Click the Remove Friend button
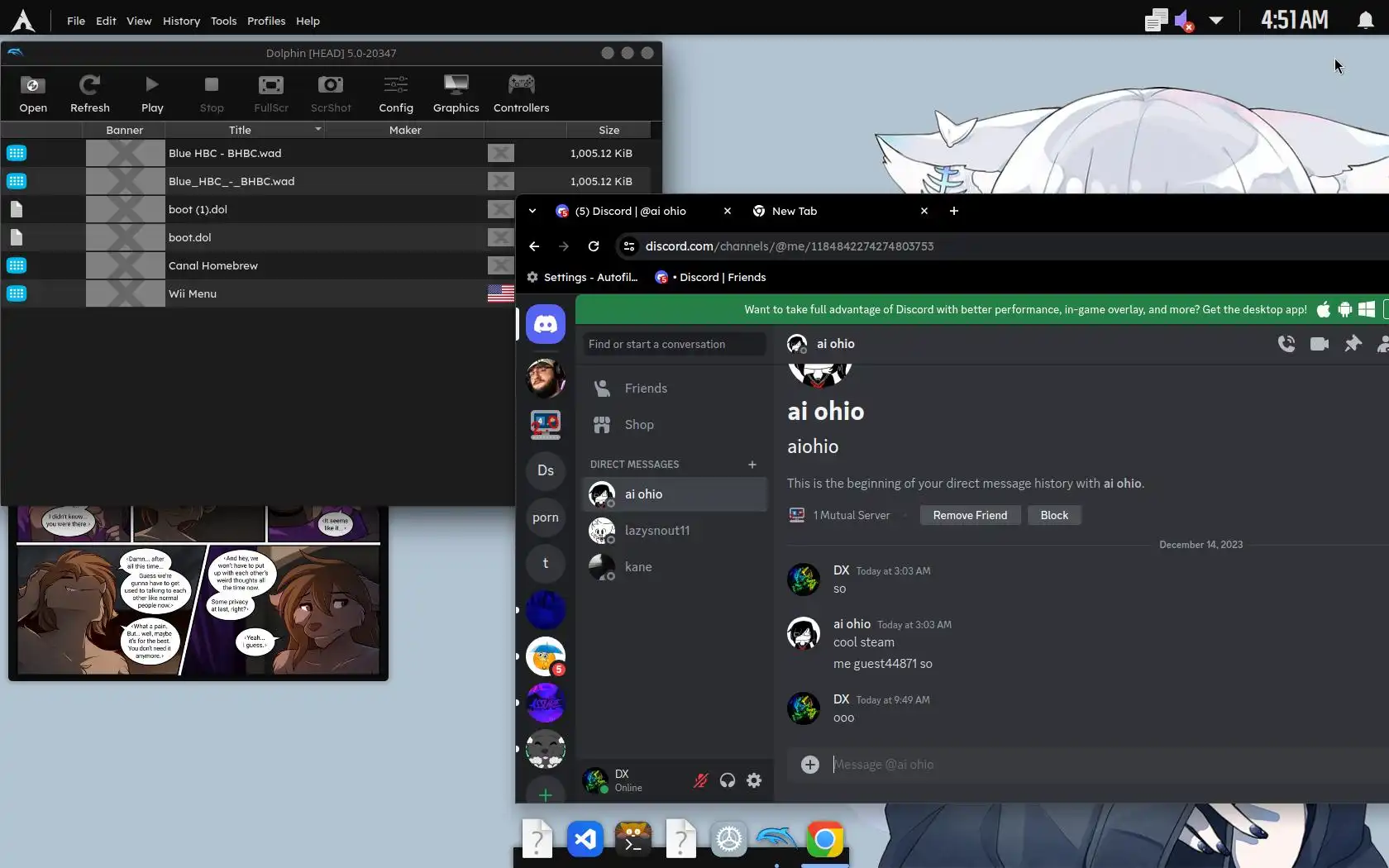Viewport: 1389px width, 868px height. (x=970, y=516)
